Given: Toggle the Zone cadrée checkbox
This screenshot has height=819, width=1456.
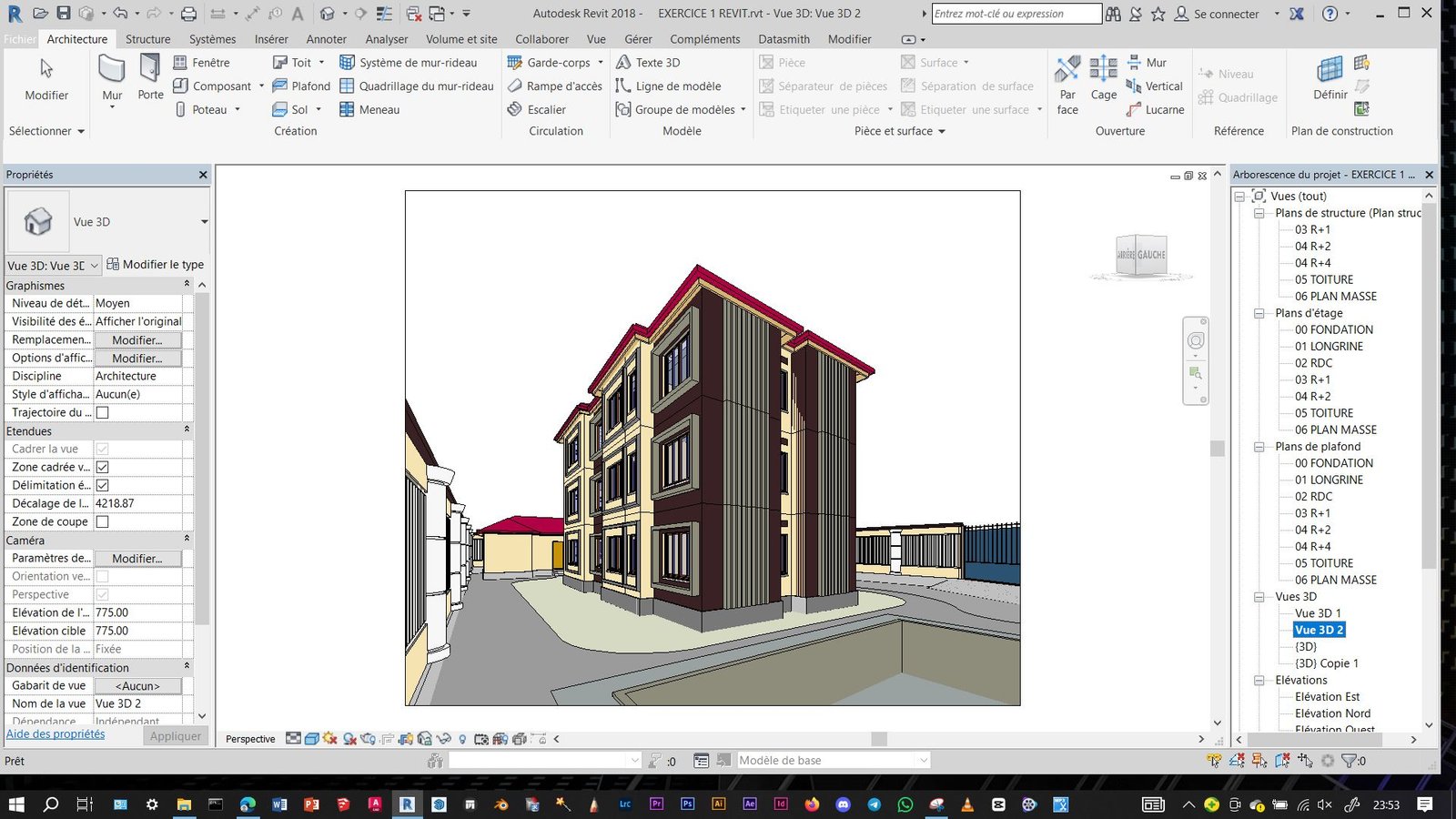Looking at the screenshot, I should click(103, 467).
